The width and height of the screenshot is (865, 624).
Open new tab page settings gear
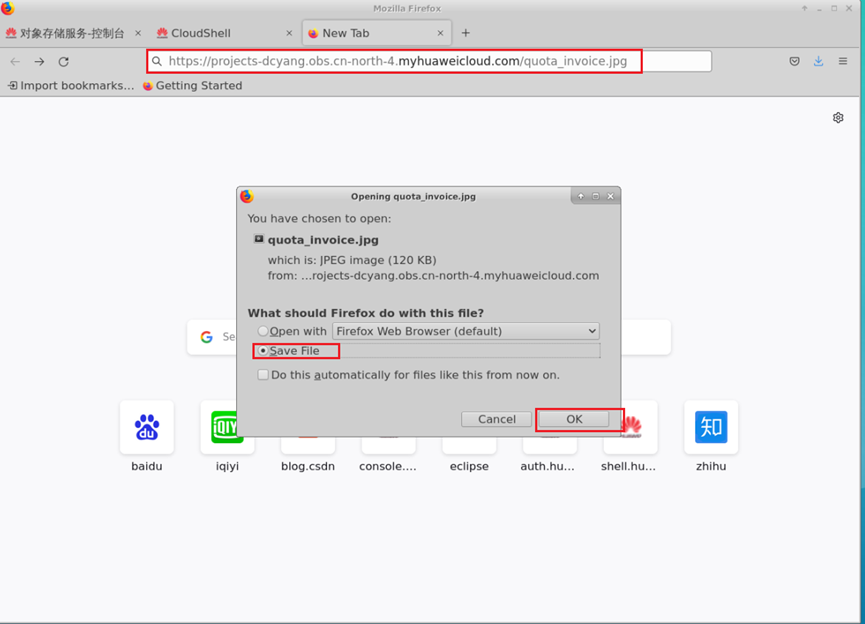[838, 118]
